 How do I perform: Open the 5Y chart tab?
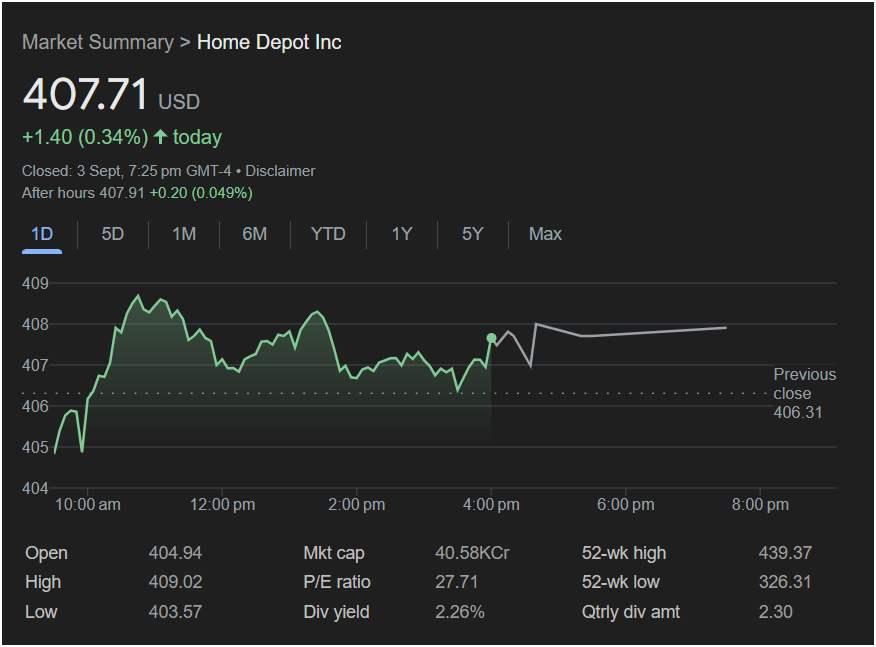coord(473,234)
